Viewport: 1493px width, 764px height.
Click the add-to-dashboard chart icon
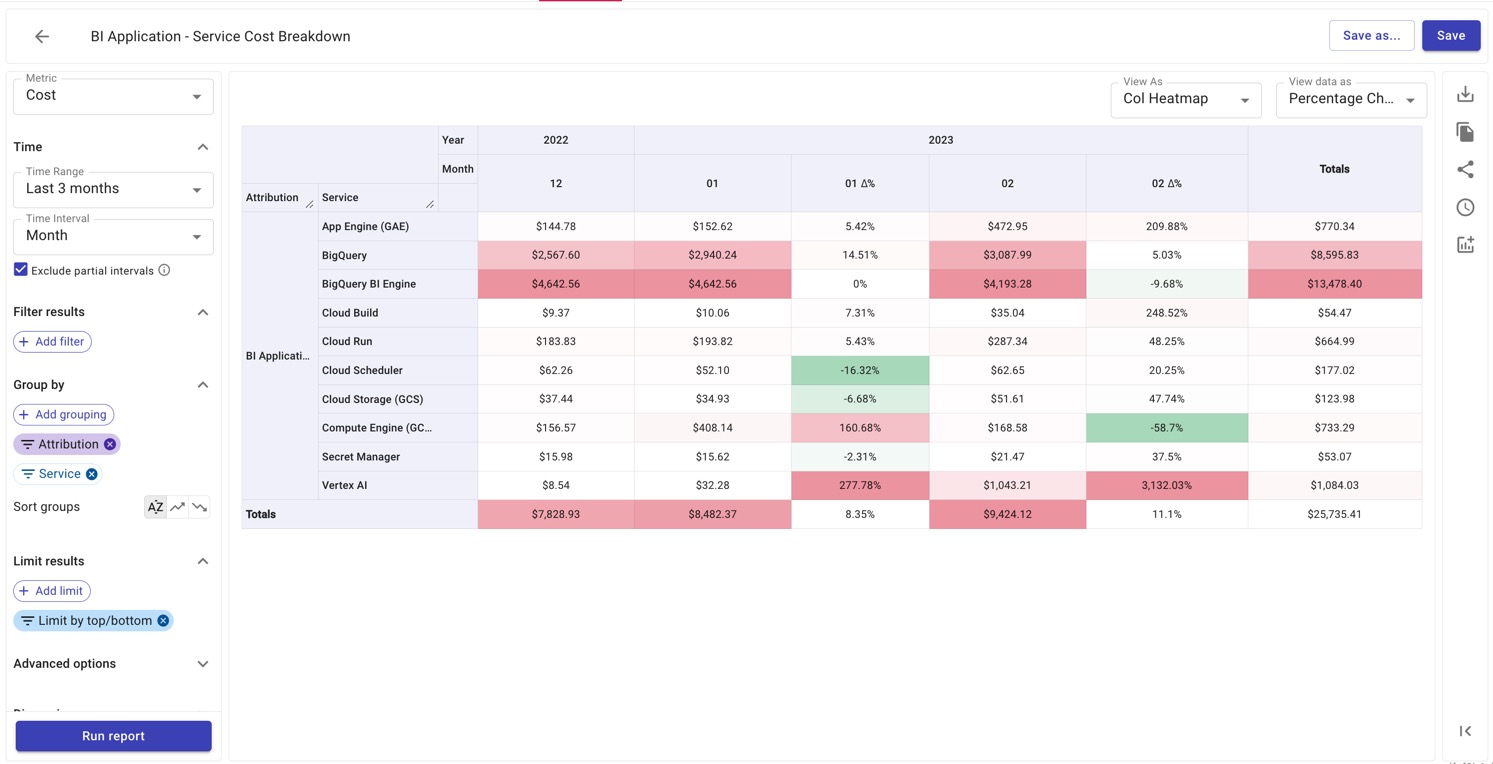1465,245
